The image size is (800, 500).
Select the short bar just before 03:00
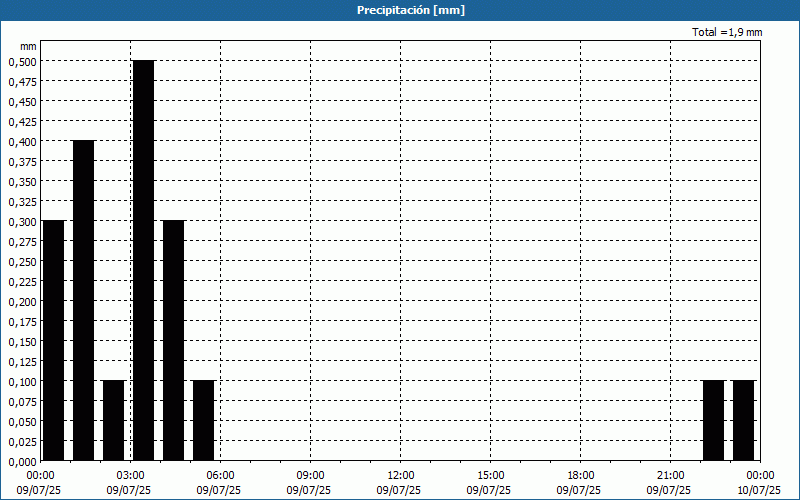pyautogui.click(x=114, y=421)
